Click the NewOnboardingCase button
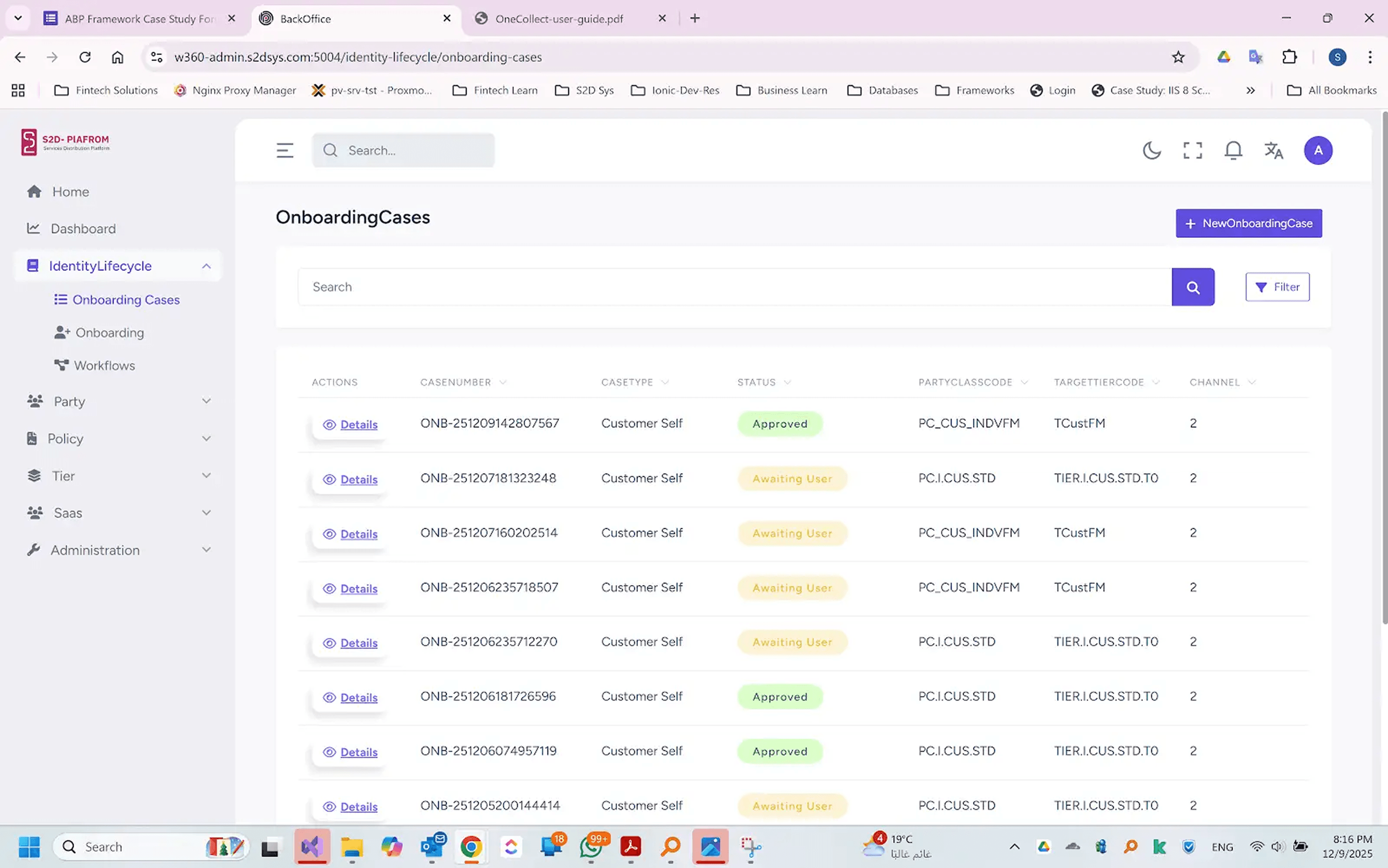The height and width of the screenshot is (868, 1388). 1248,223
